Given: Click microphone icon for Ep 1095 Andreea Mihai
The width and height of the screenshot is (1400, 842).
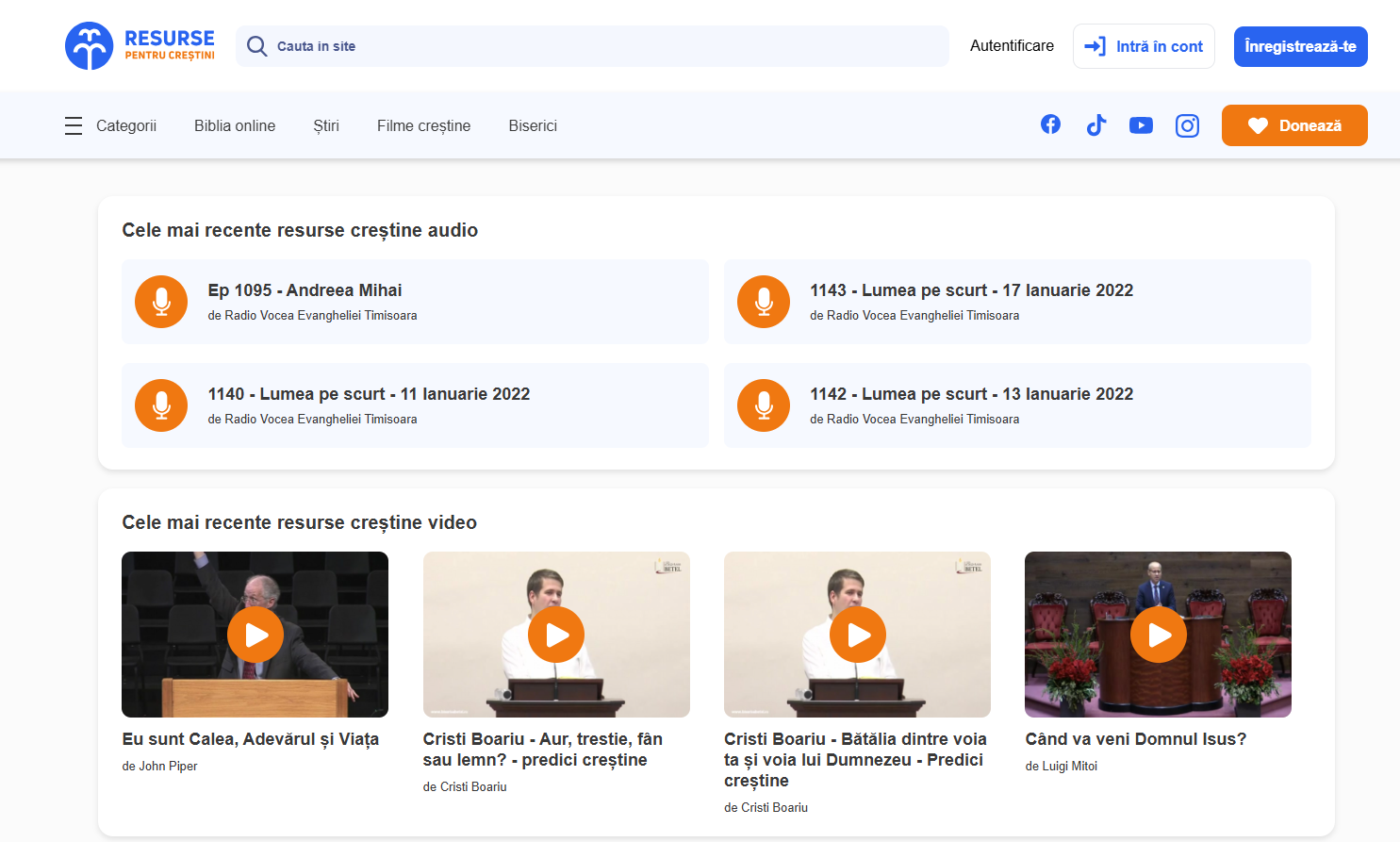Looking at the screenshot, I should [x=161, y=302].
